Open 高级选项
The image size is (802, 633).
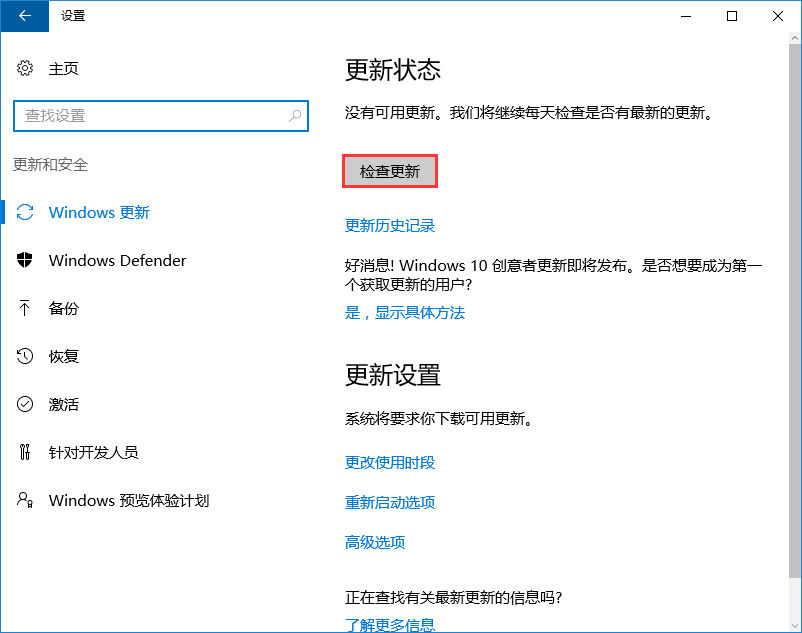point(373,542)
